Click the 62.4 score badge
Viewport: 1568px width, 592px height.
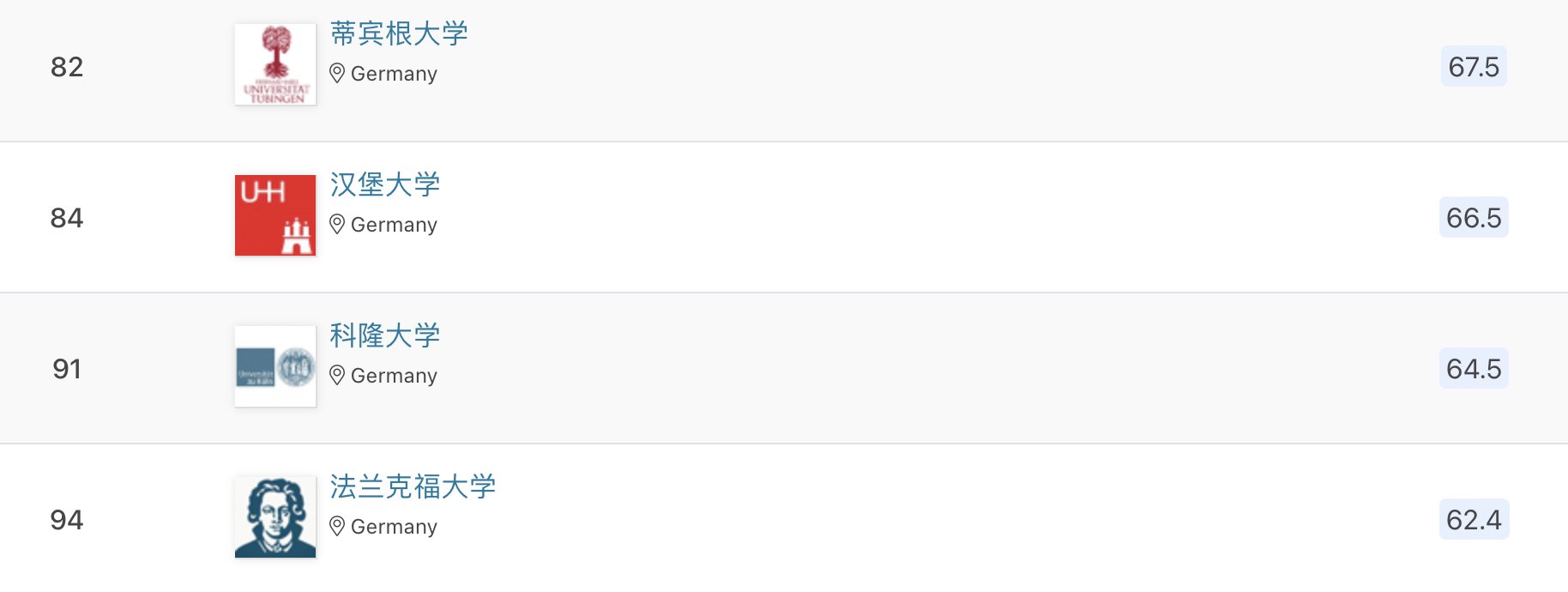coord(1474,520)
